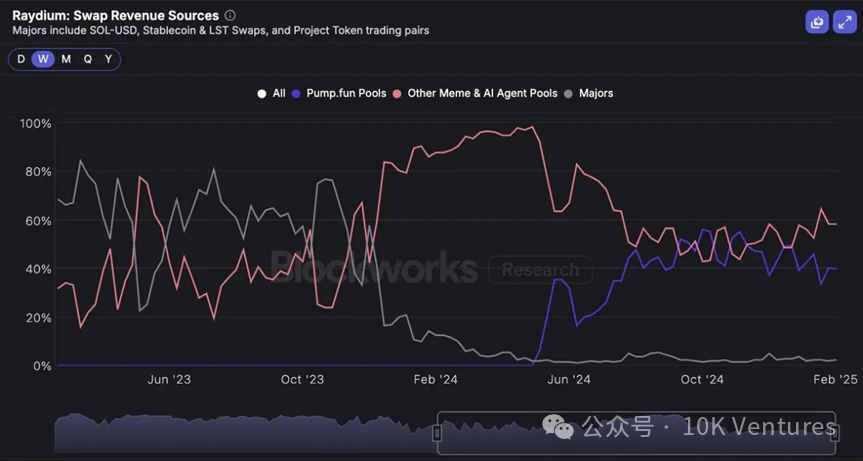Switch to Monthly (M) interval
Viewport: 863px width, 461px height.
pos(66,59)
